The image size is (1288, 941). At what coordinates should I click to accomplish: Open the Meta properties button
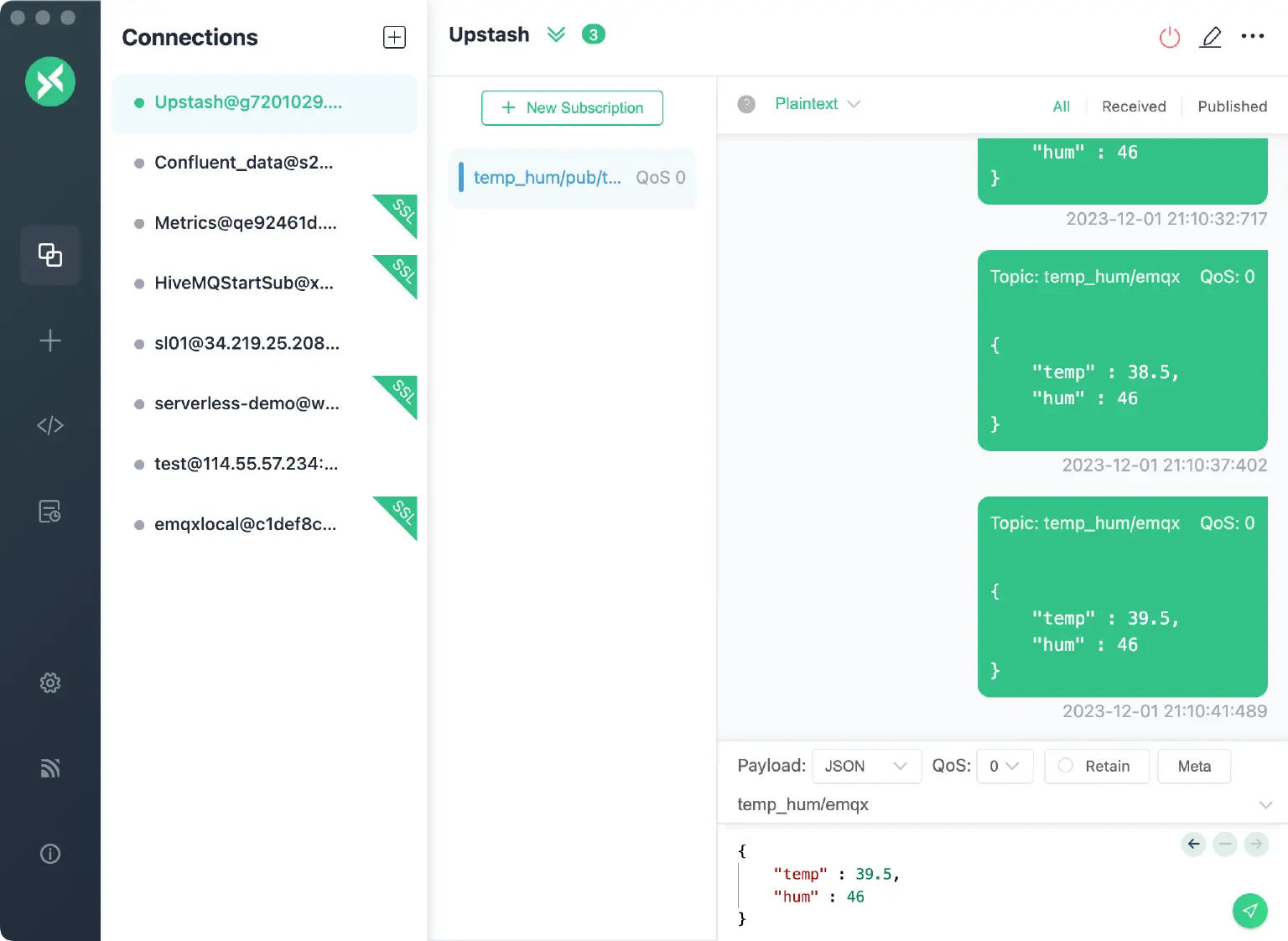click(x=1194, y=766)
